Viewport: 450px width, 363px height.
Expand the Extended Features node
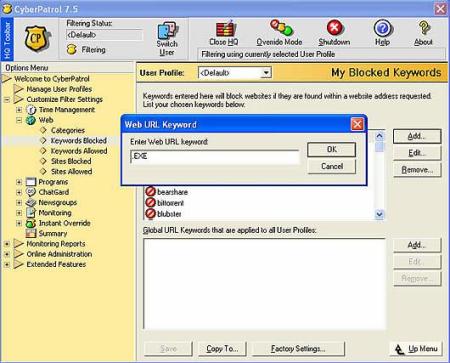pyautogui.click(x=7, y=265)
